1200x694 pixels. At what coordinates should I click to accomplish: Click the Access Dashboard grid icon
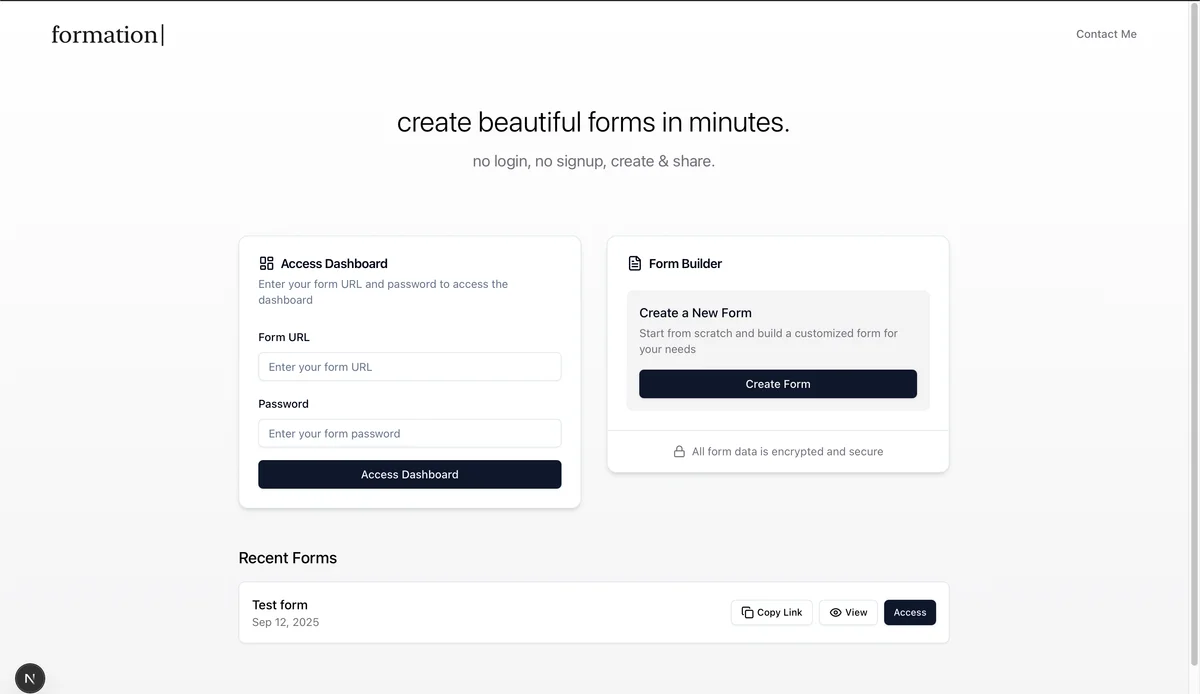coord(266,263)
